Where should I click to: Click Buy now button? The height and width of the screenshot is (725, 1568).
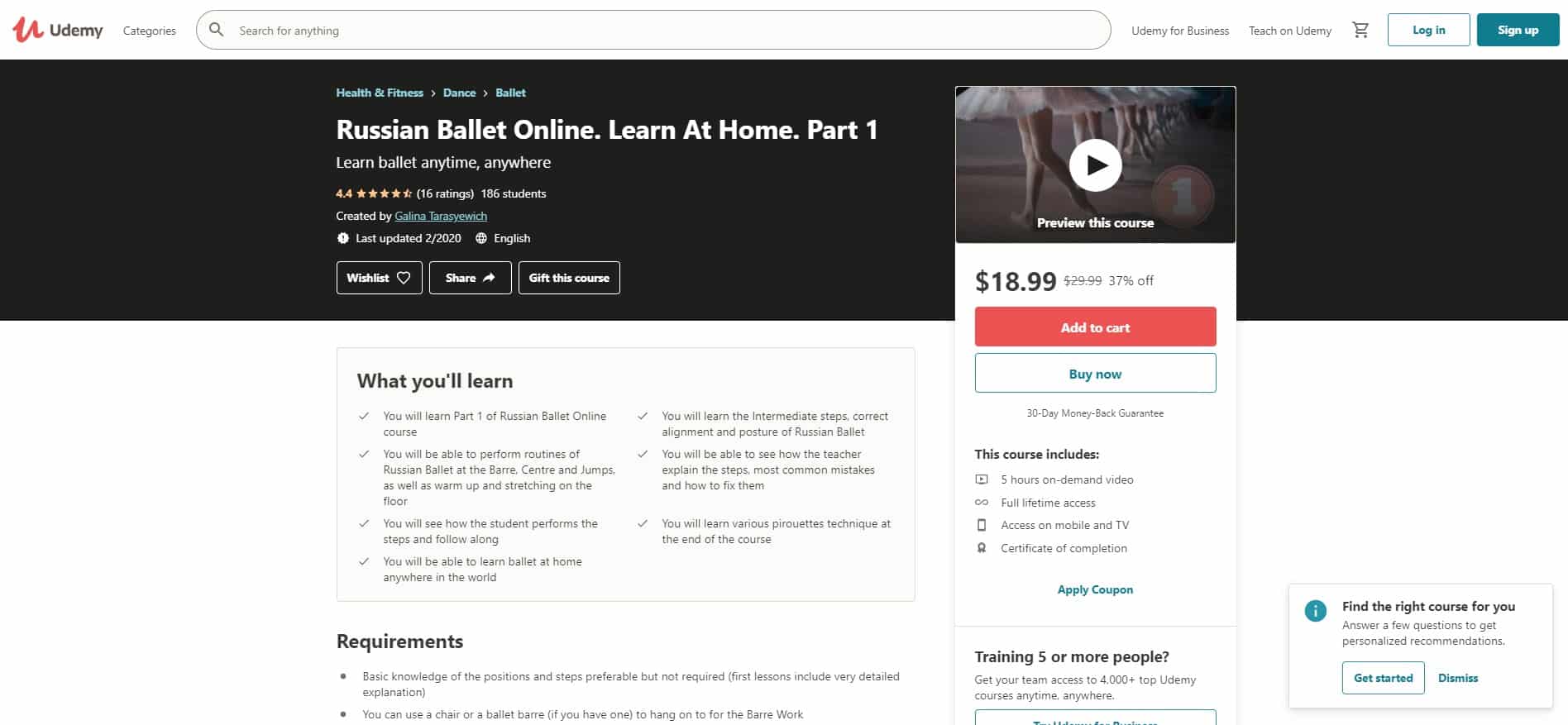coord(1095,374)
